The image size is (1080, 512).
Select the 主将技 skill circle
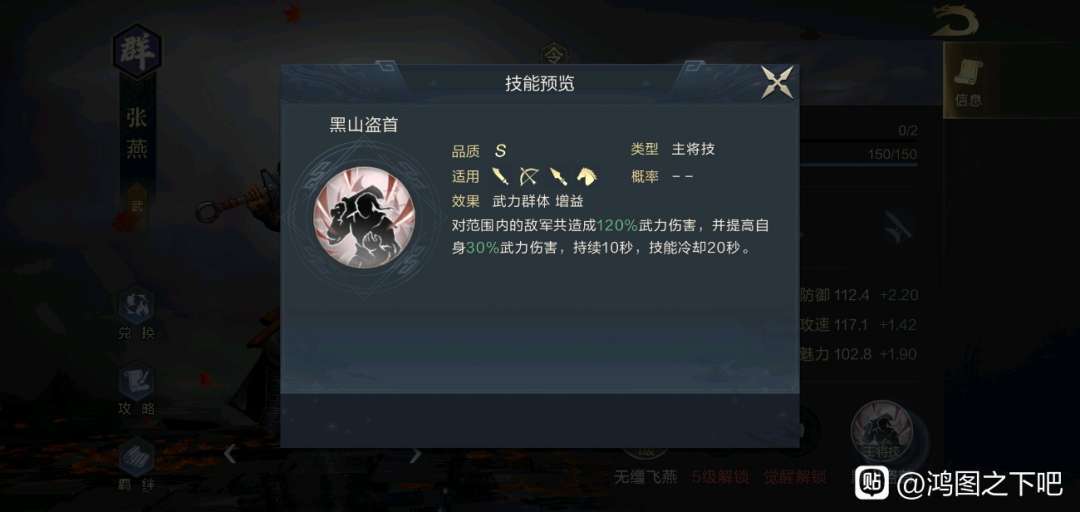(x=882, y=433)
